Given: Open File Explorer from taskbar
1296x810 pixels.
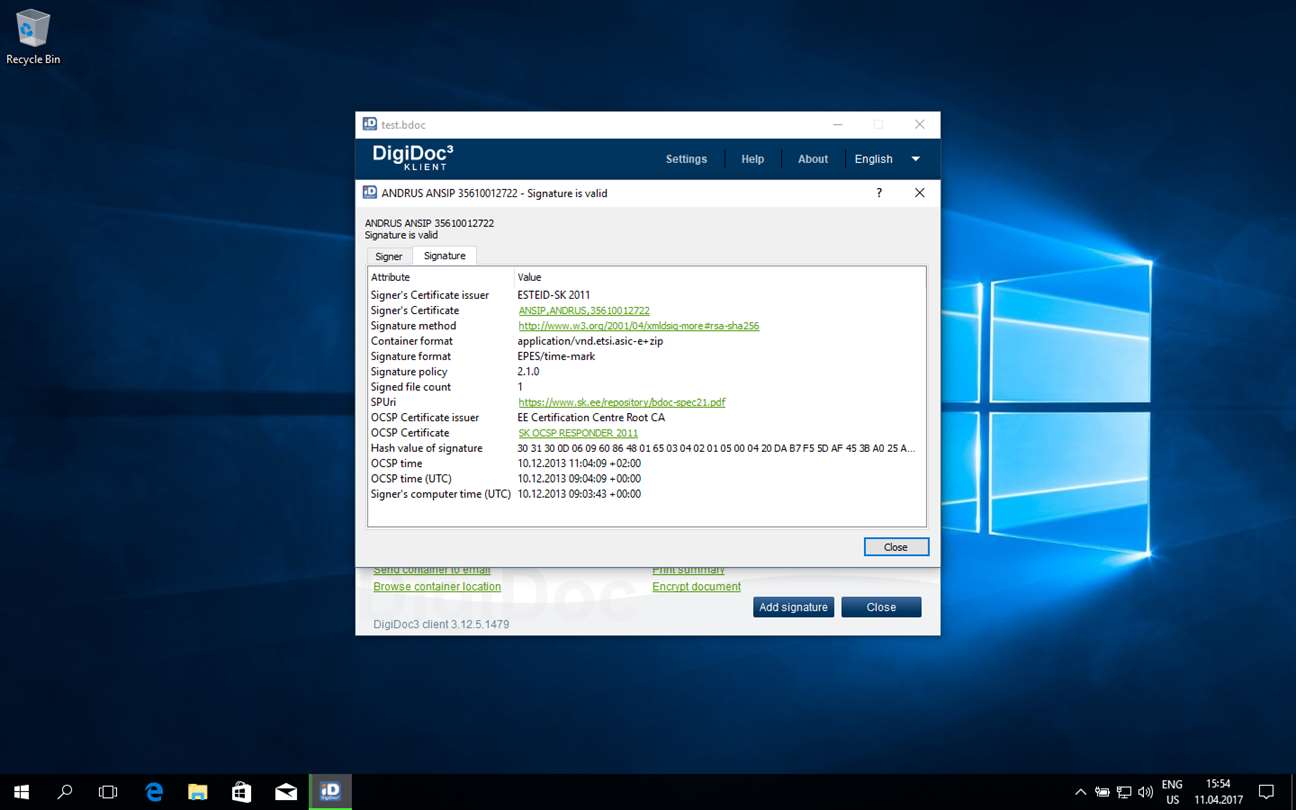Looking at the screenshot, I should click(x=198, y=792).
